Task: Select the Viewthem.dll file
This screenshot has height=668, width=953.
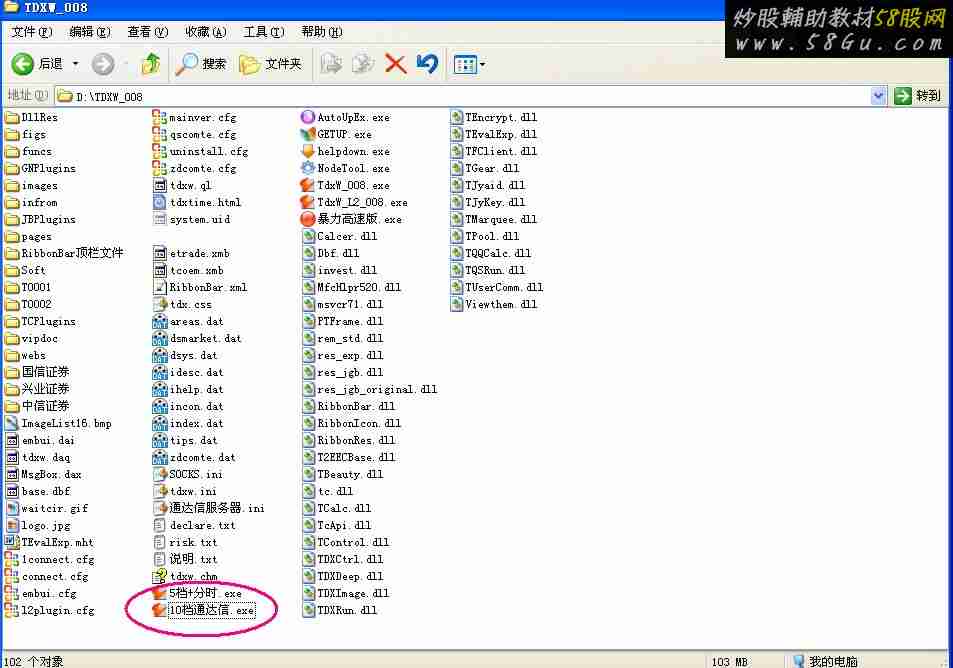Action: click(x=494, y=304)
